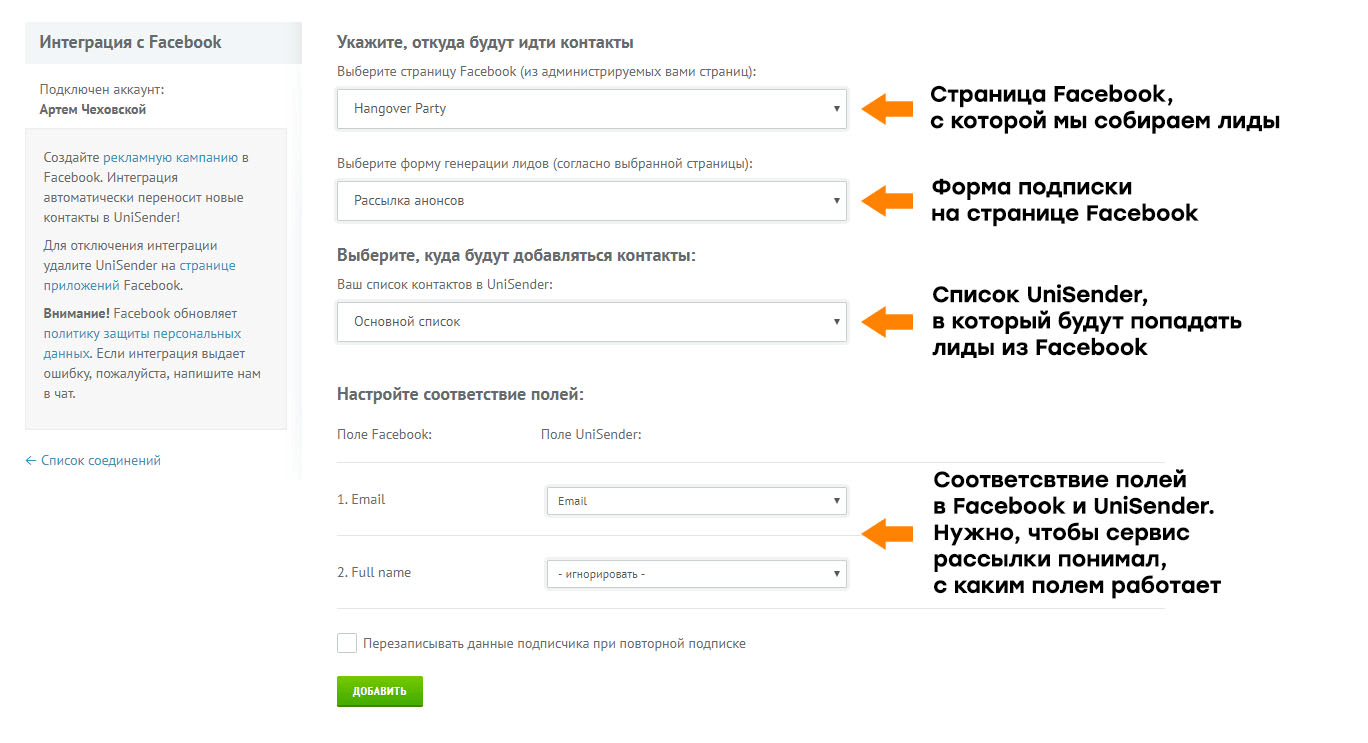This screenshot has width=1368, height=743.
Task: Click the orange arrow beside Основной список
Action: coord(887,322)
